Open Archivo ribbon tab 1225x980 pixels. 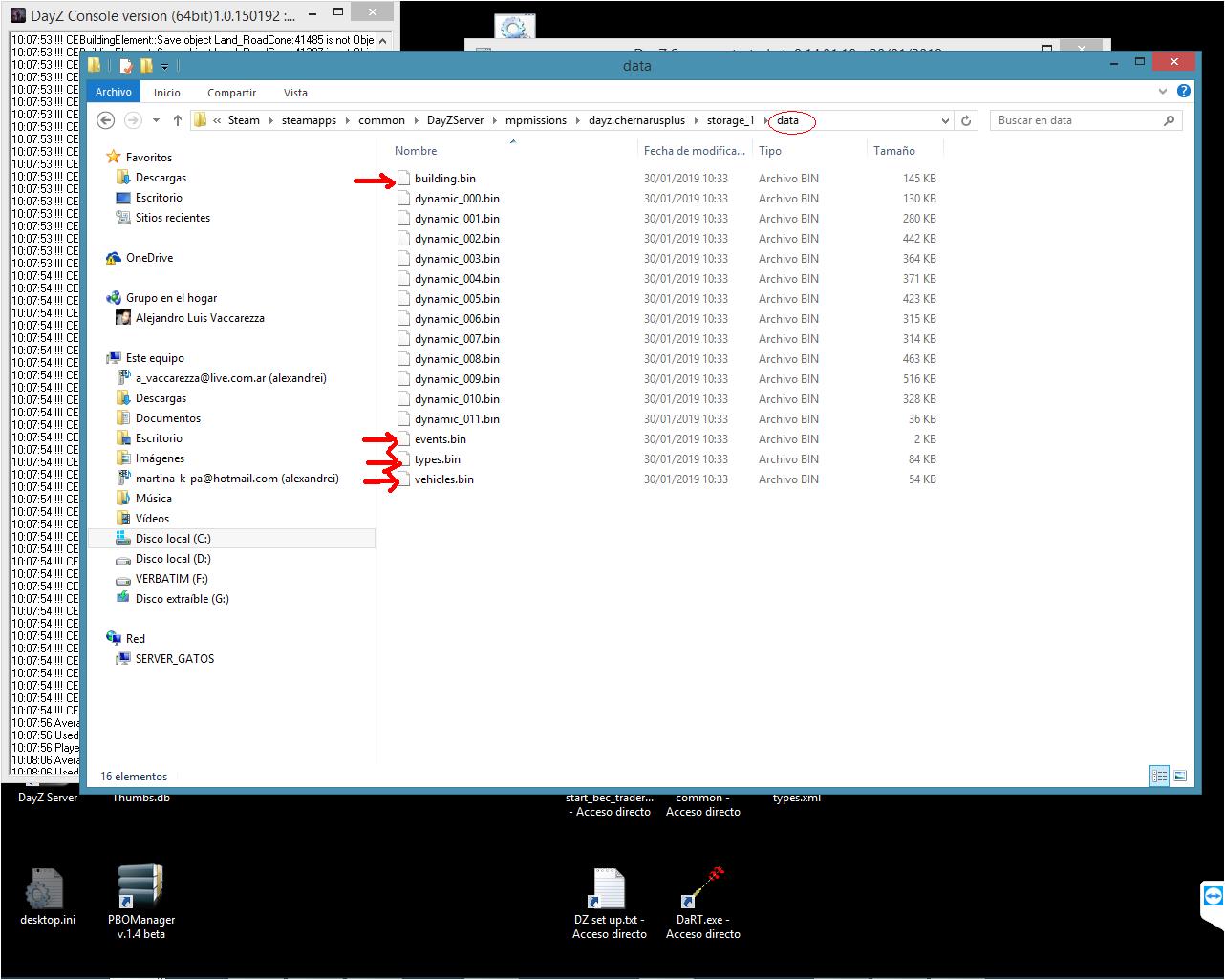pyautogui.click(x=113, y=92)
